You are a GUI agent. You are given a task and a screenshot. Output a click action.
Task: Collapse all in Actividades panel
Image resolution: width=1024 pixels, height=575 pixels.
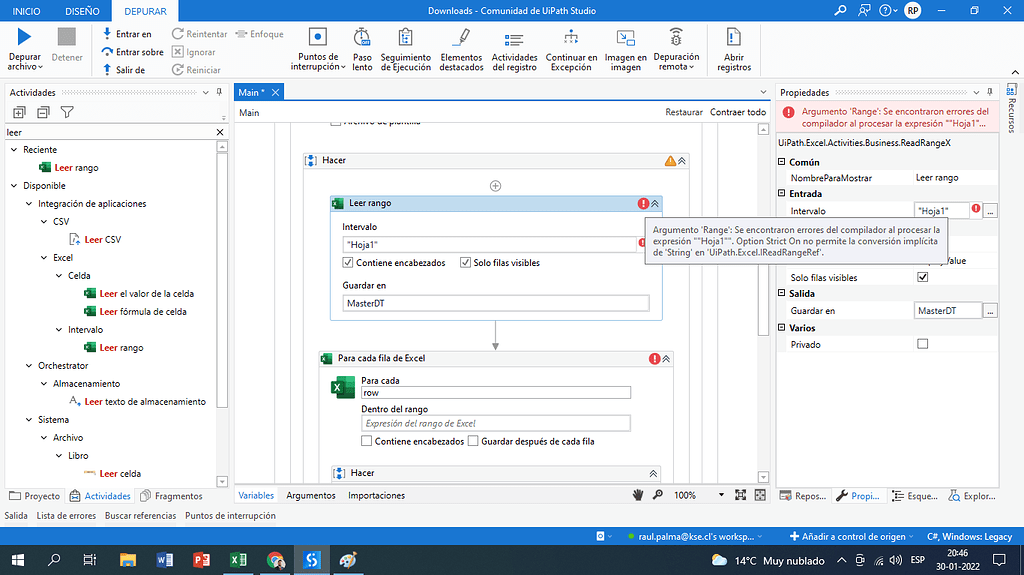(x=43, y=112)
